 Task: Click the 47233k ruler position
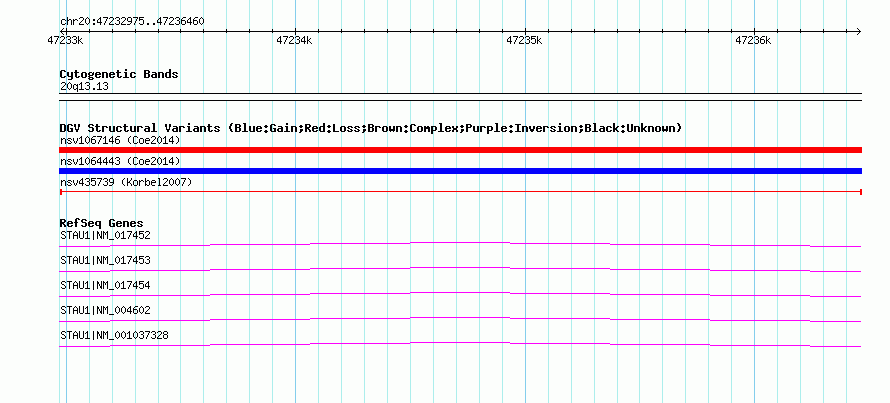(x=66, y=41)
